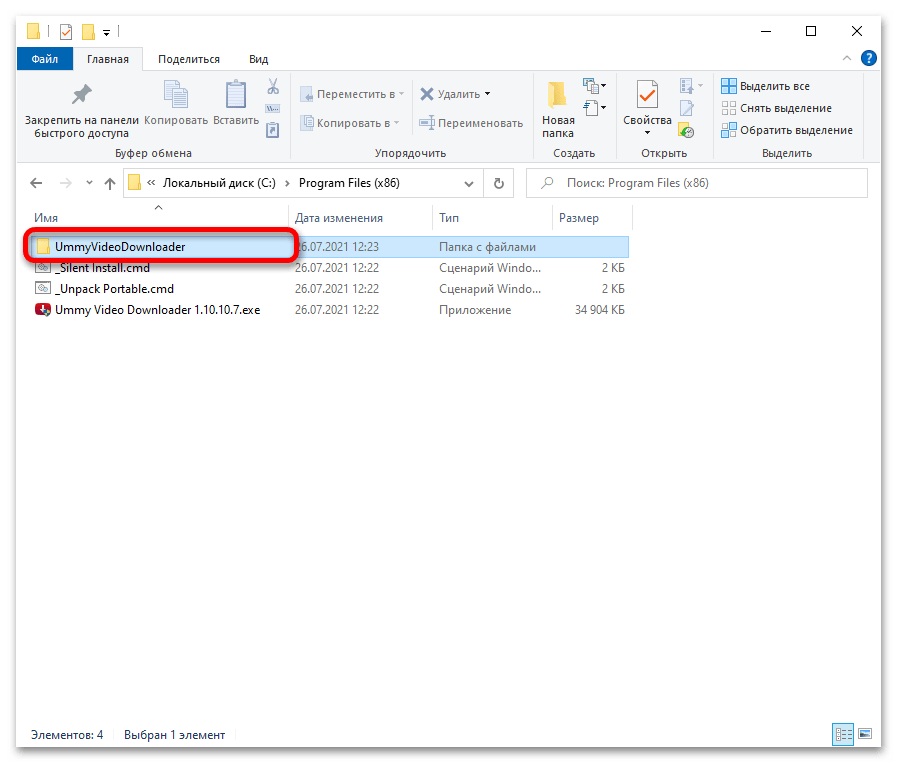Click the Paste ribbon button
The width and height of the screenshot is (897, 763).
[x=236, y=103]
